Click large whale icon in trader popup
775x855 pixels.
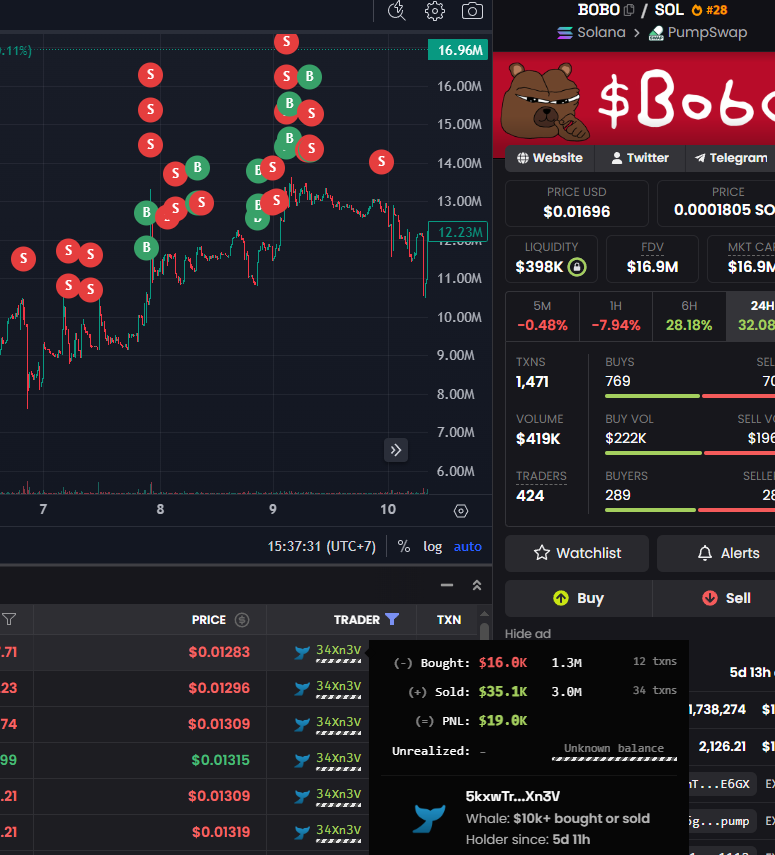coord(429,818)
